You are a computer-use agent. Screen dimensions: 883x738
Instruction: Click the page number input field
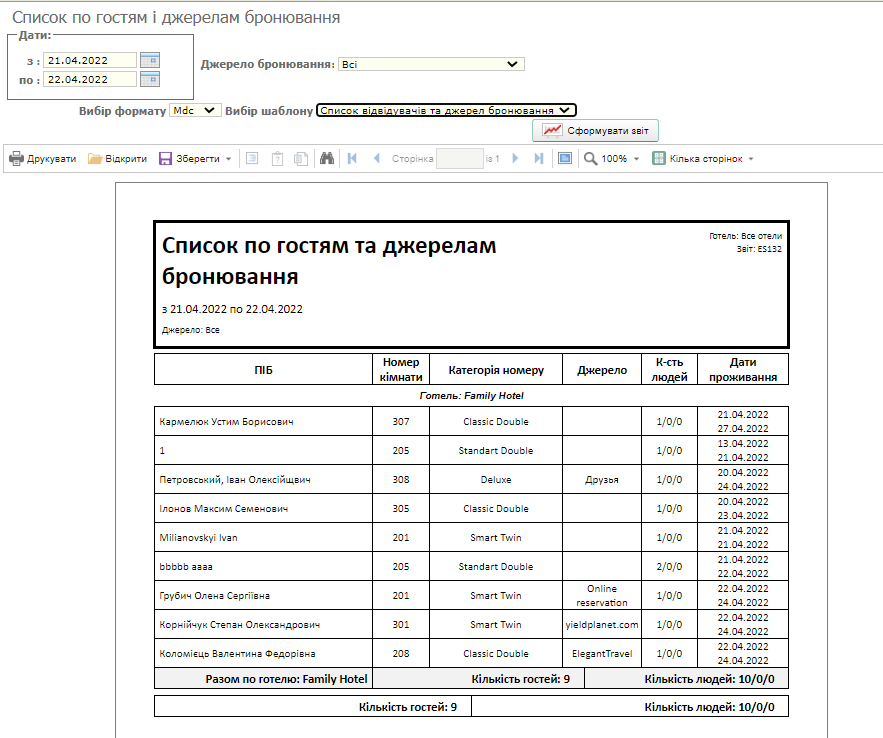(459, 159)
